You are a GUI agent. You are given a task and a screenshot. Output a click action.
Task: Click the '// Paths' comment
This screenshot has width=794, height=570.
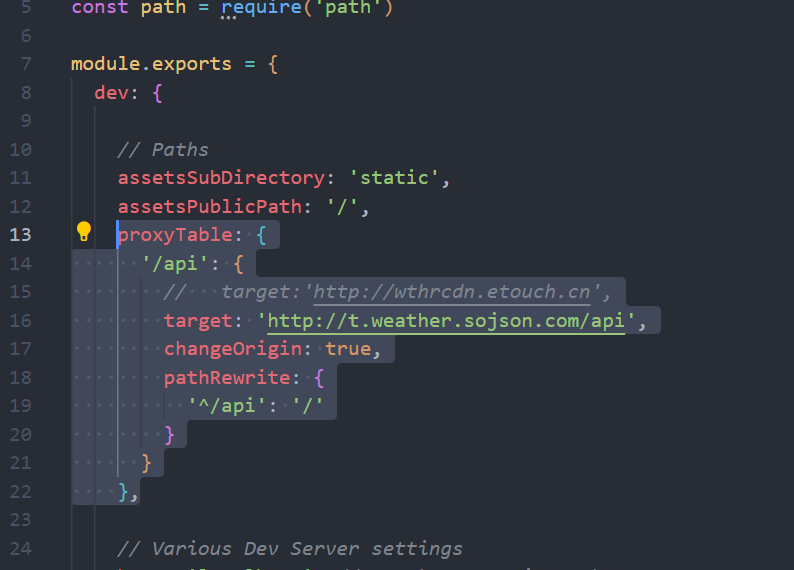tap(163, 150)
